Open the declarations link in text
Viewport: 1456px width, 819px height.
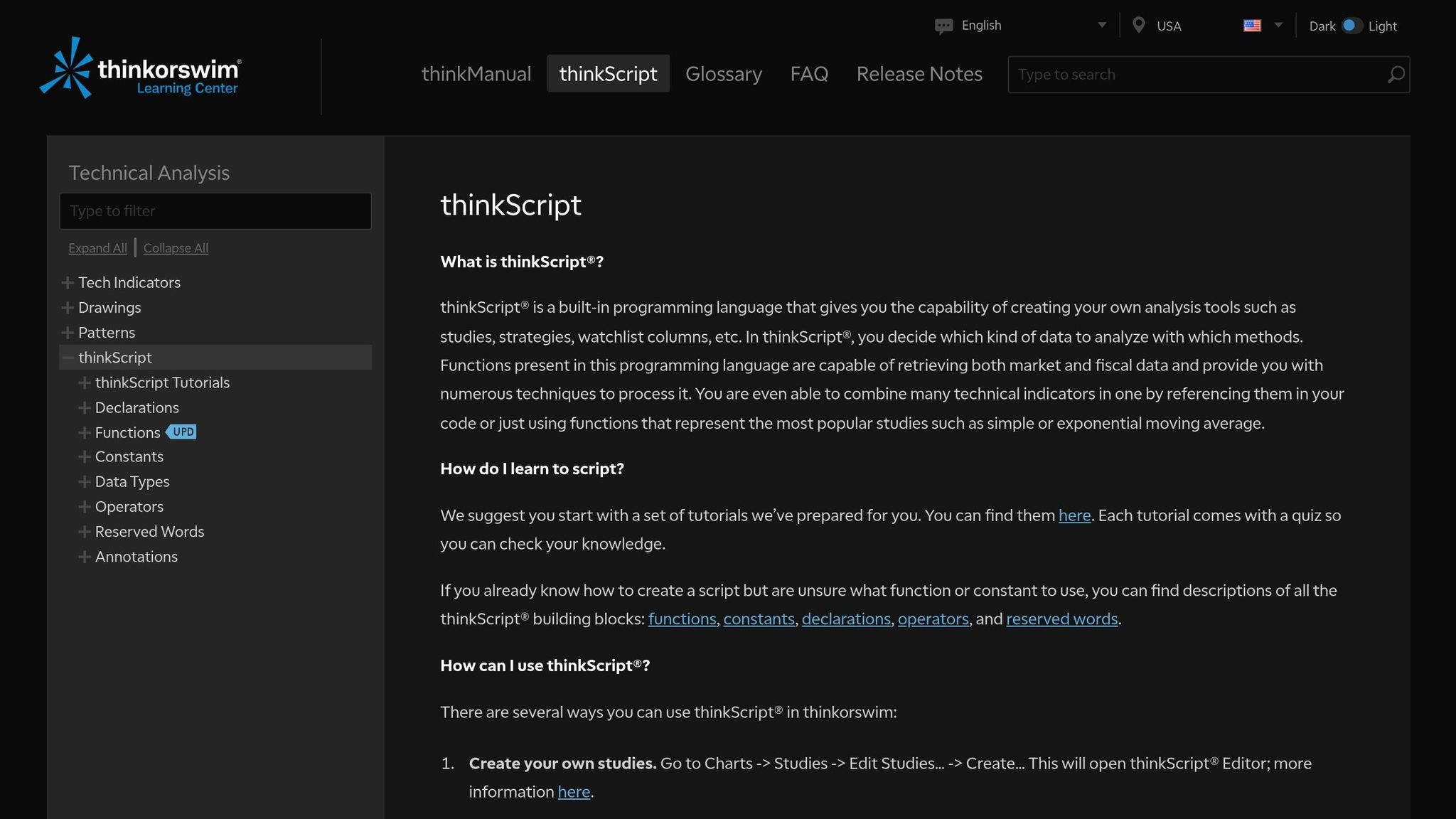click(x=846, y=619)
